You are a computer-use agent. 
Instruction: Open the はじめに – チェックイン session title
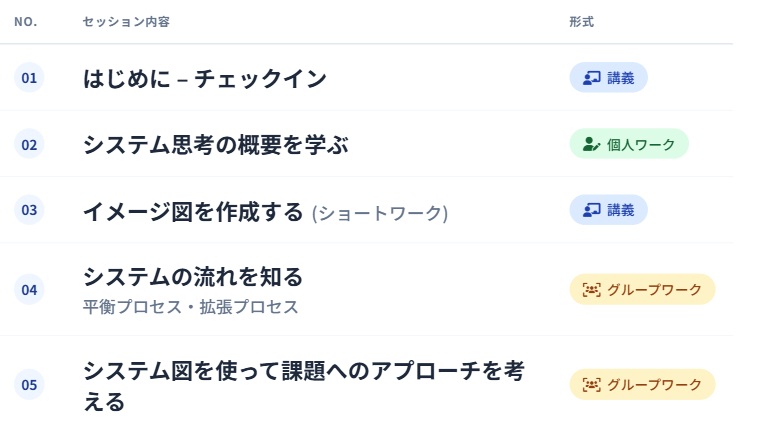point(204,78)
